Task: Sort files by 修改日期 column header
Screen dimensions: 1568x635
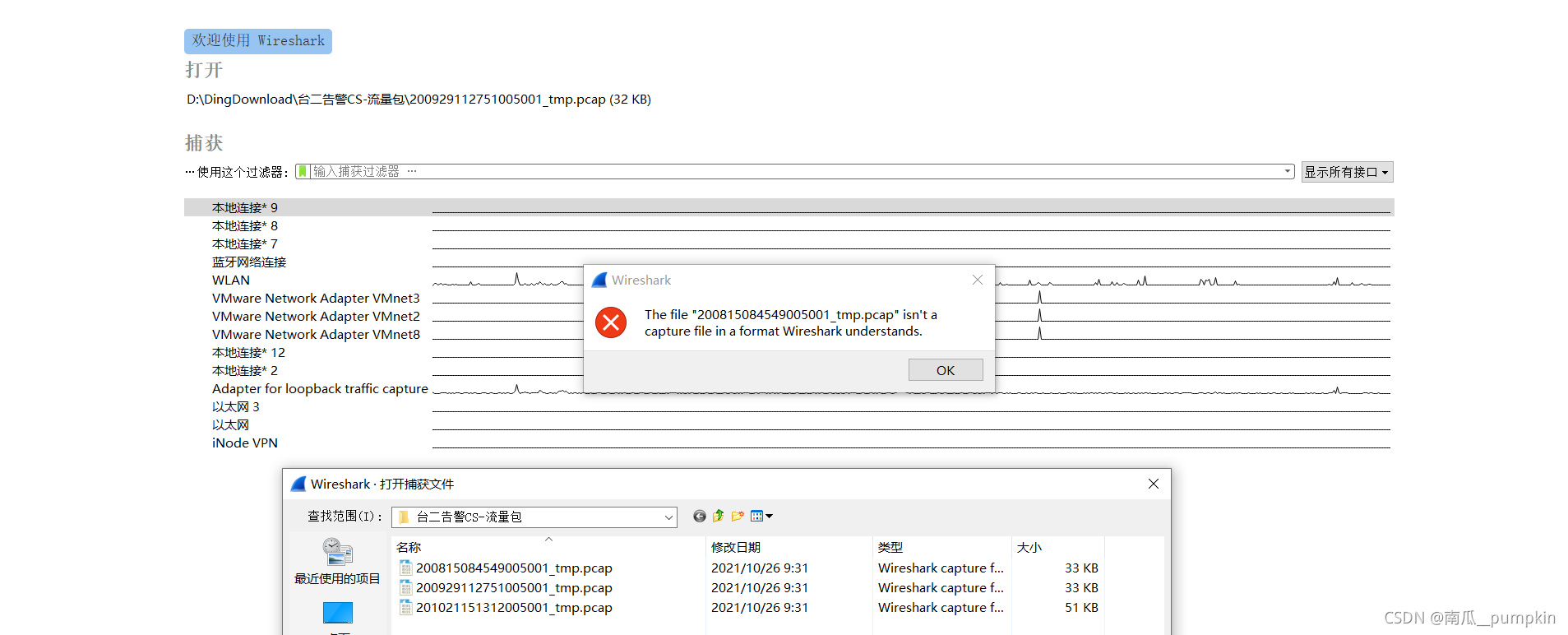Action: click(x=789, y=547)
